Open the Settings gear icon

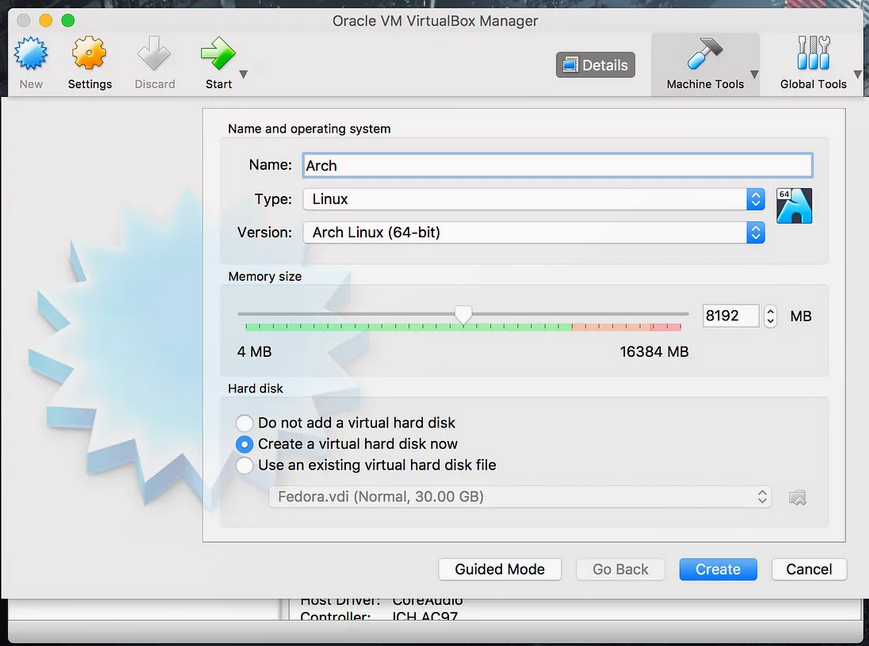tap(90, 54)
